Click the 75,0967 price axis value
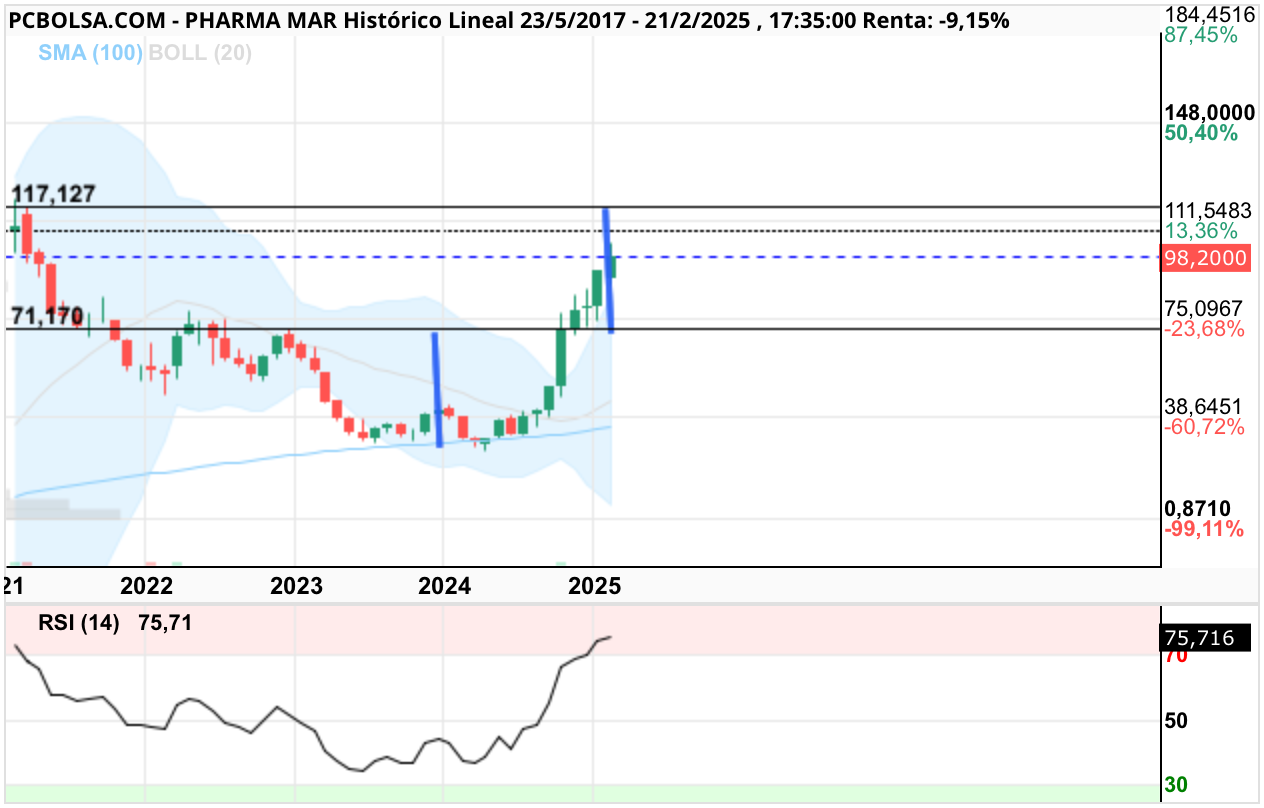1264x808 pixels. 1205,308
